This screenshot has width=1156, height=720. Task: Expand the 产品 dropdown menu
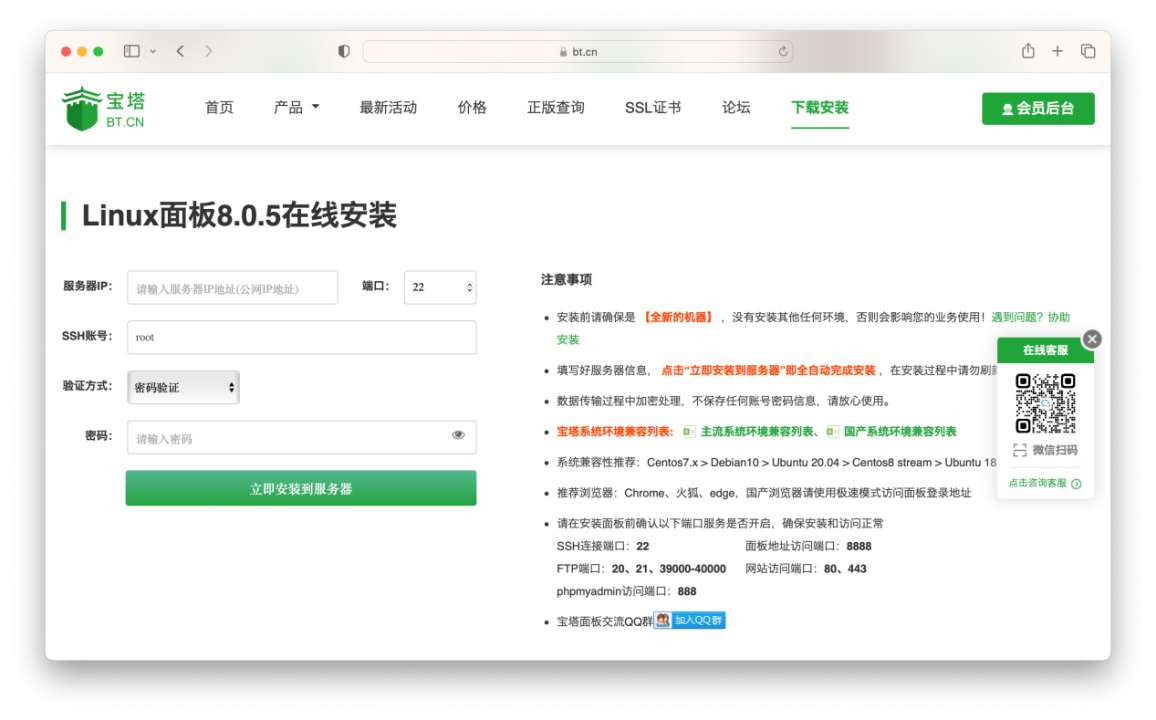[296, 108]
